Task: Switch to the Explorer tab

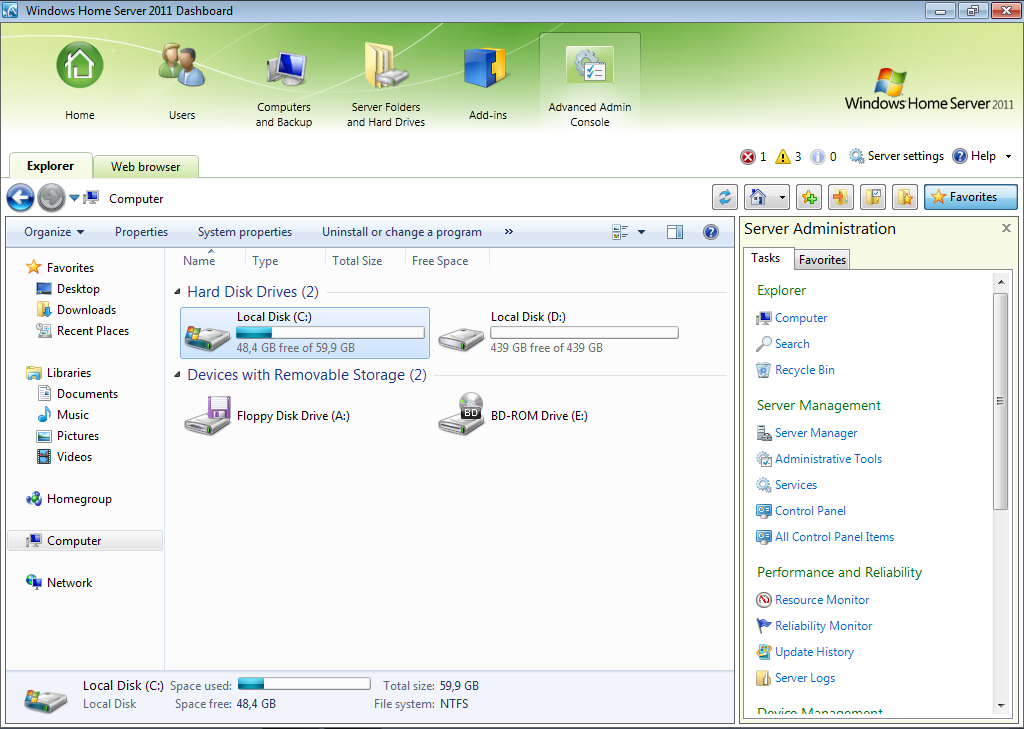Action: coord(50,166)
